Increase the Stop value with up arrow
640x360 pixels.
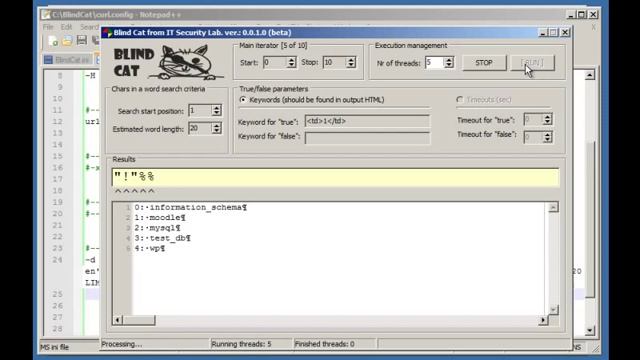click(x=351, y=60)
